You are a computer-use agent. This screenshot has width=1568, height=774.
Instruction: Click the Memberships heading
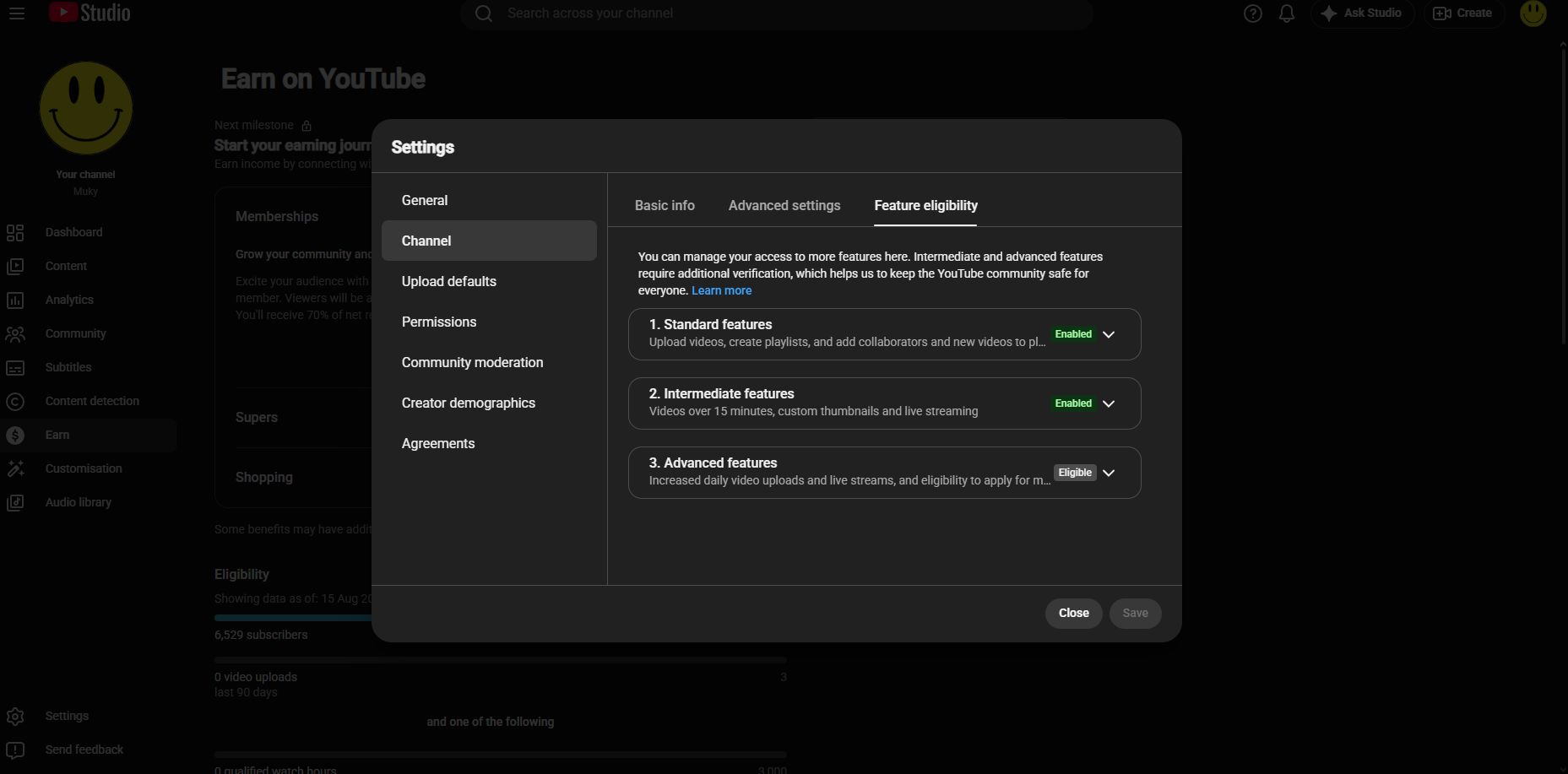click(x=277, y=217)
